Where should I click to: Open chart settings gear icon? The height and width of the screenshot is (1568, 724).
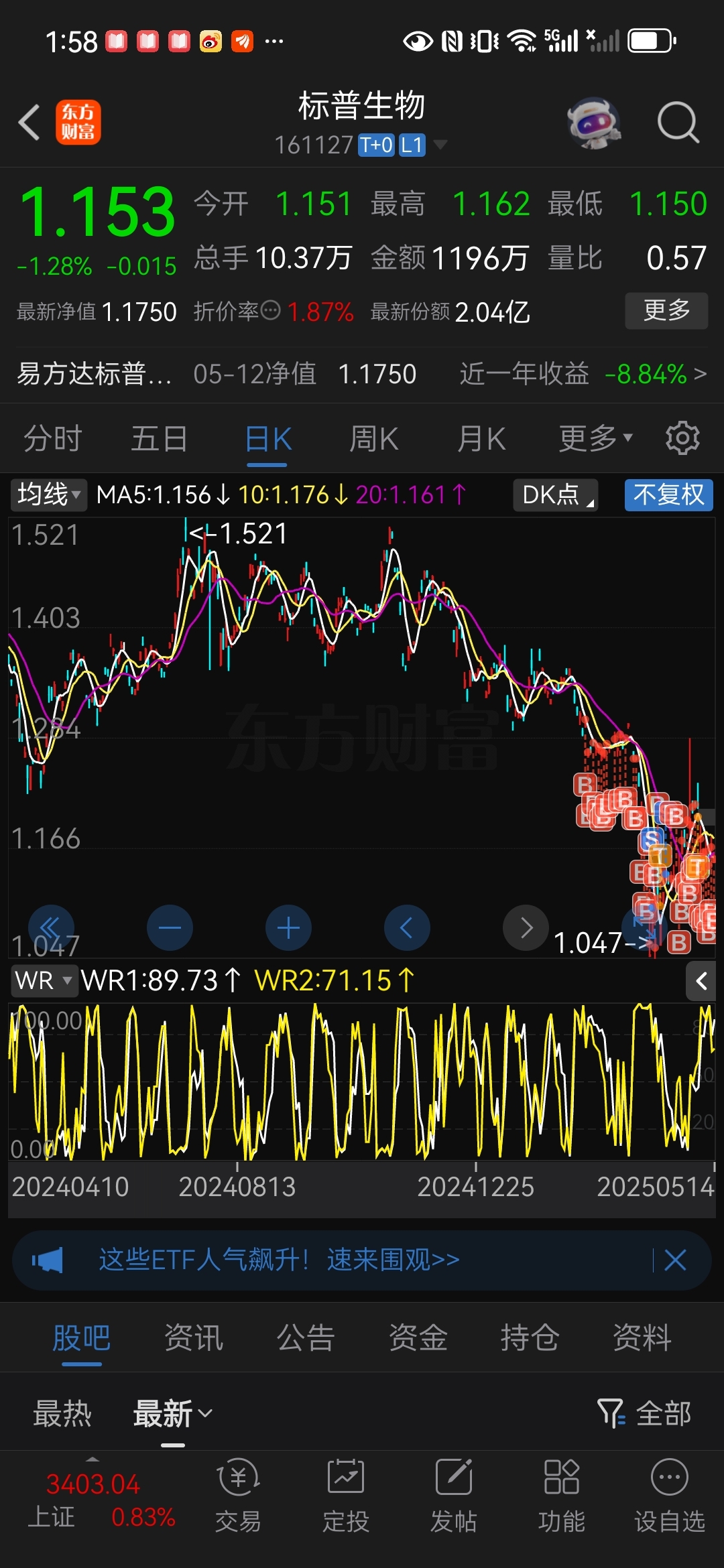(x=682, y=438)
